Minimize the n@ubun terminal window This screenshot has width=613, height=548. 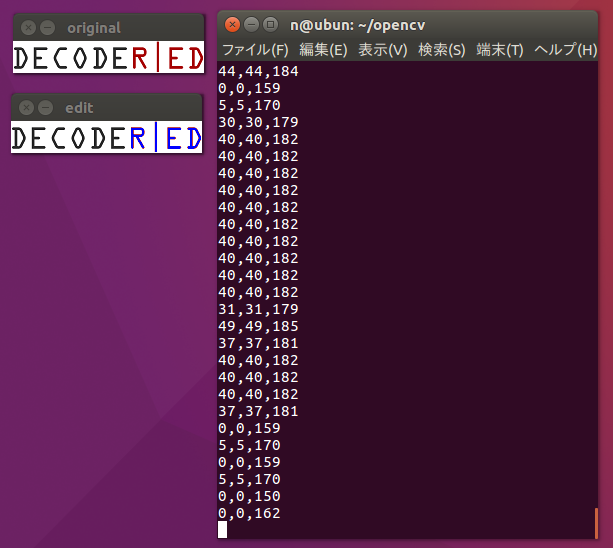click(x=251, y=24)
